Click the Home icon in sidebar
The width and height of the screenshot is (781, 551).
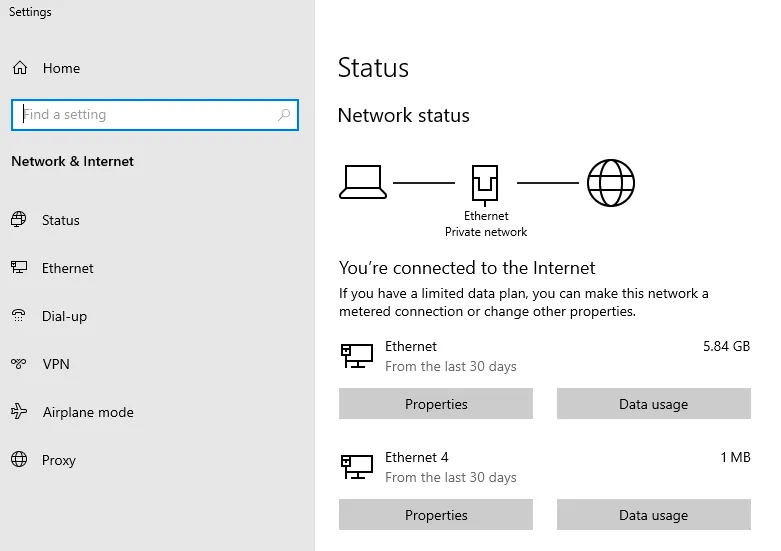coord(19,68)
